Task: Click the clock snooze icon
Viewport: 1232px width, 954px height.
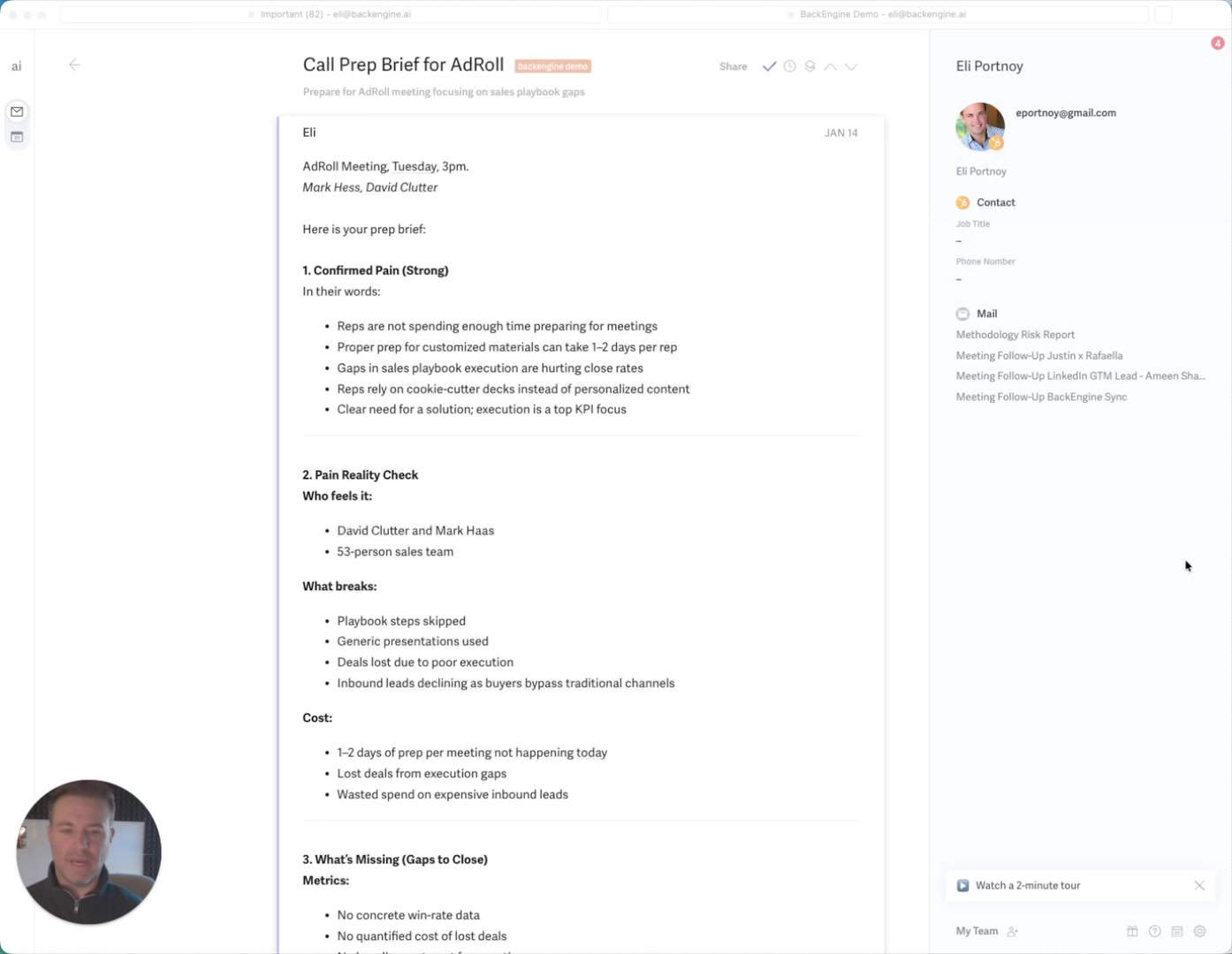Action: (x=790, y=66)
